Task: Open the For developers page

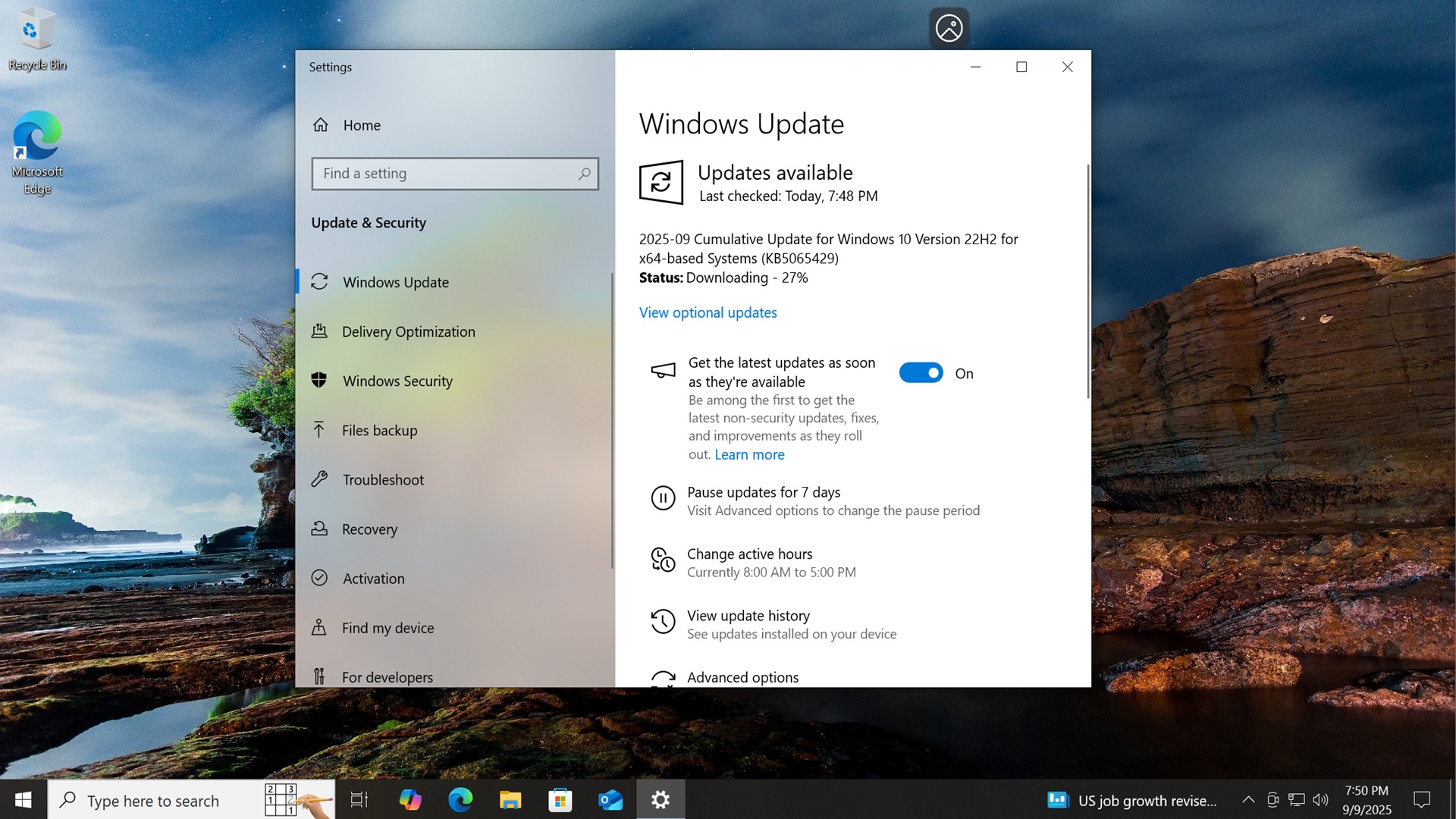Action: point(388,676)
